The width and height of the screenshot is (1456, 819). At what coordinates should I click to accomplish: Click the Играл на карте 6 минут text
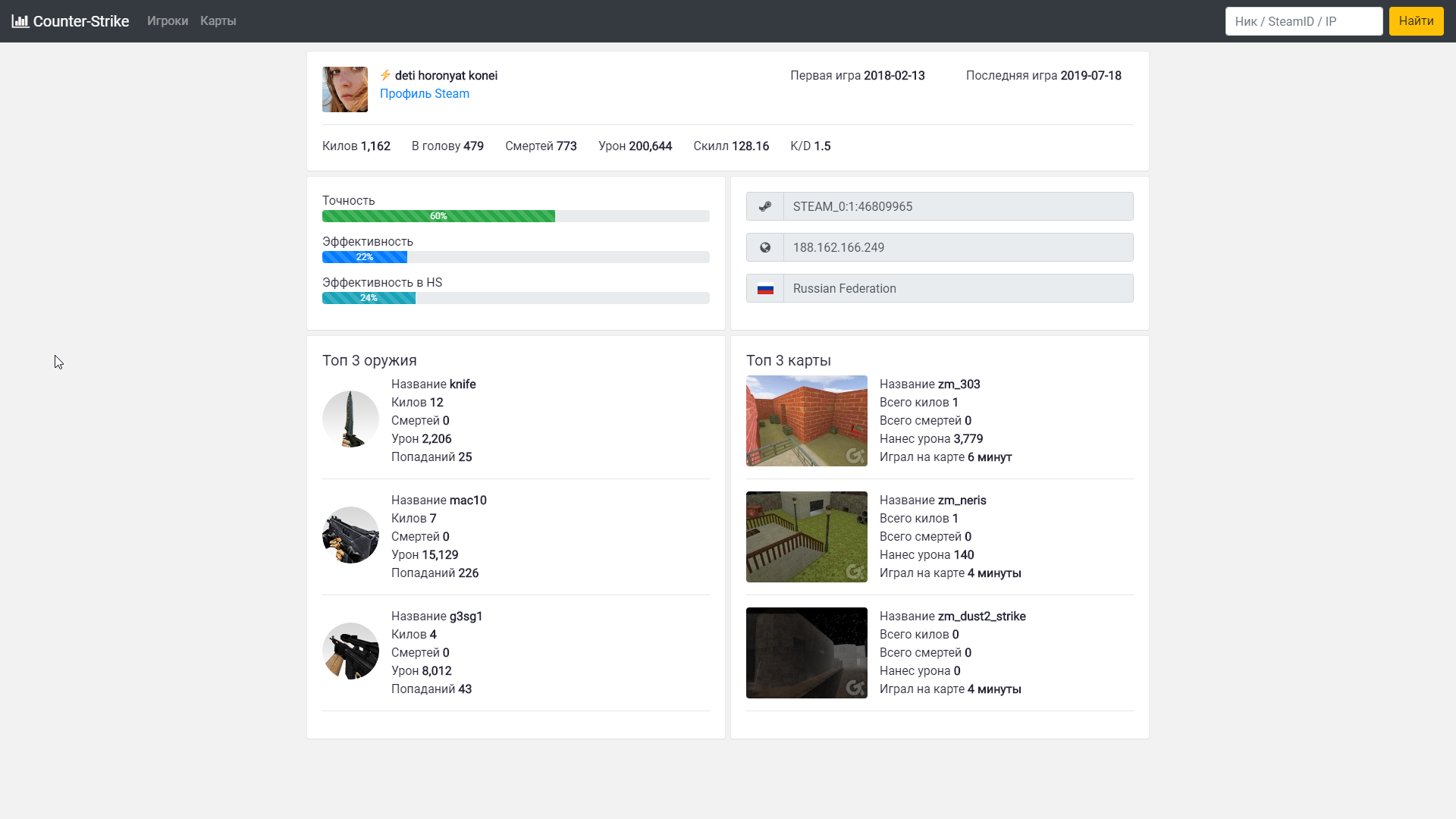(946, 457)
